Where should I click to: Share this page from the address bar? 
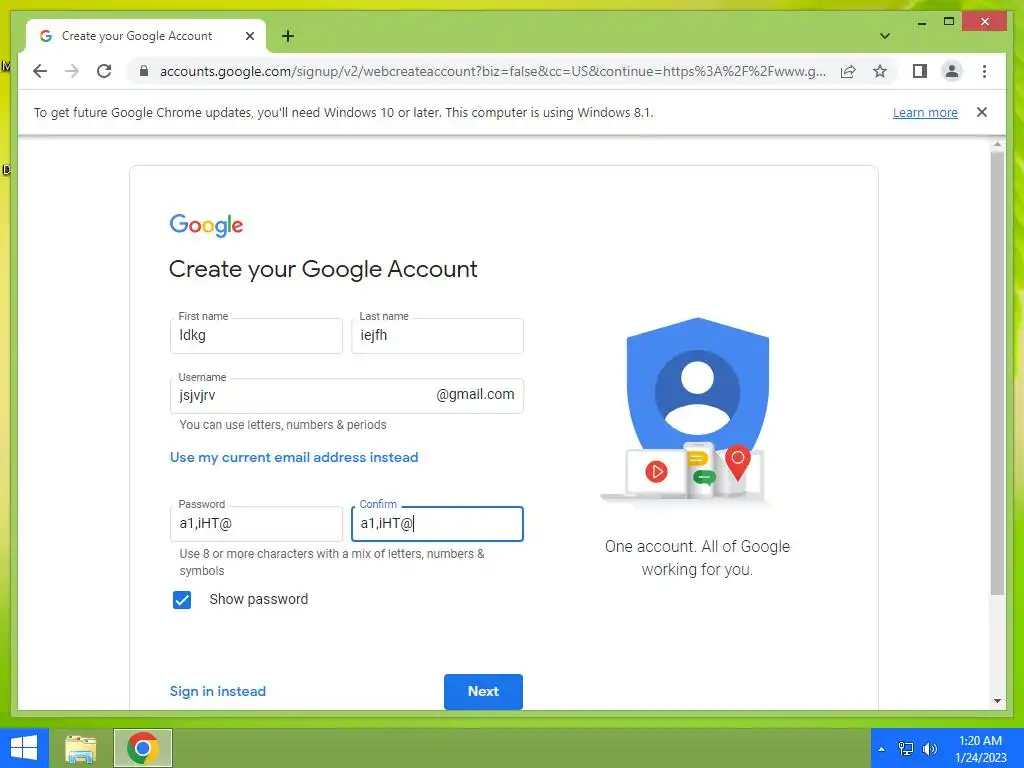(x=848, y=71)
